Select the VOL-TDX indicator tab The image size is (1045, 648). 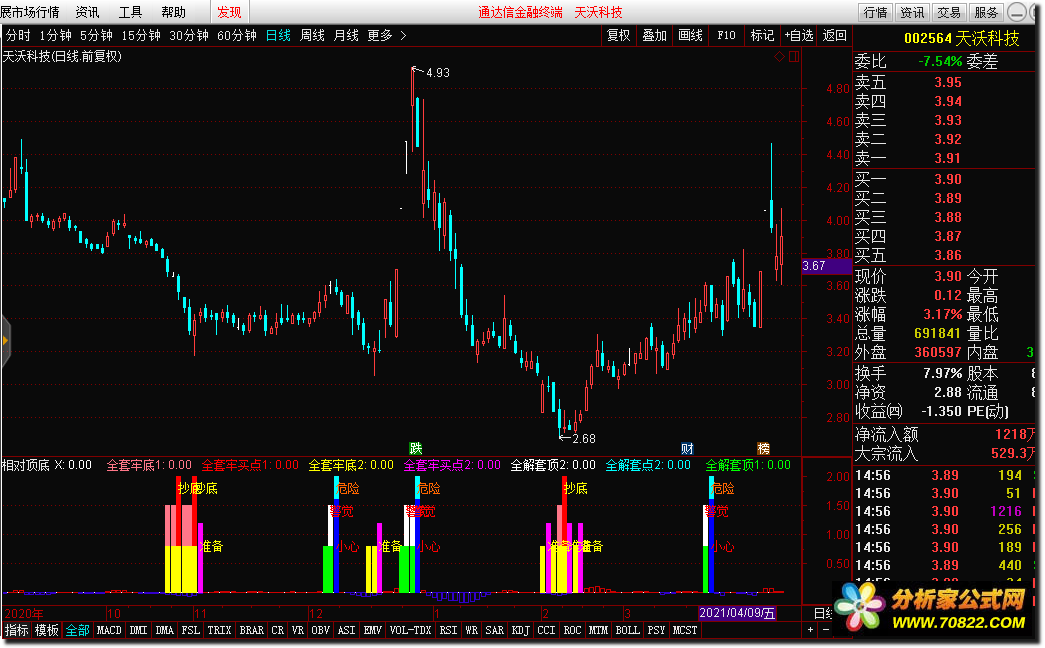tap(411, 630)
